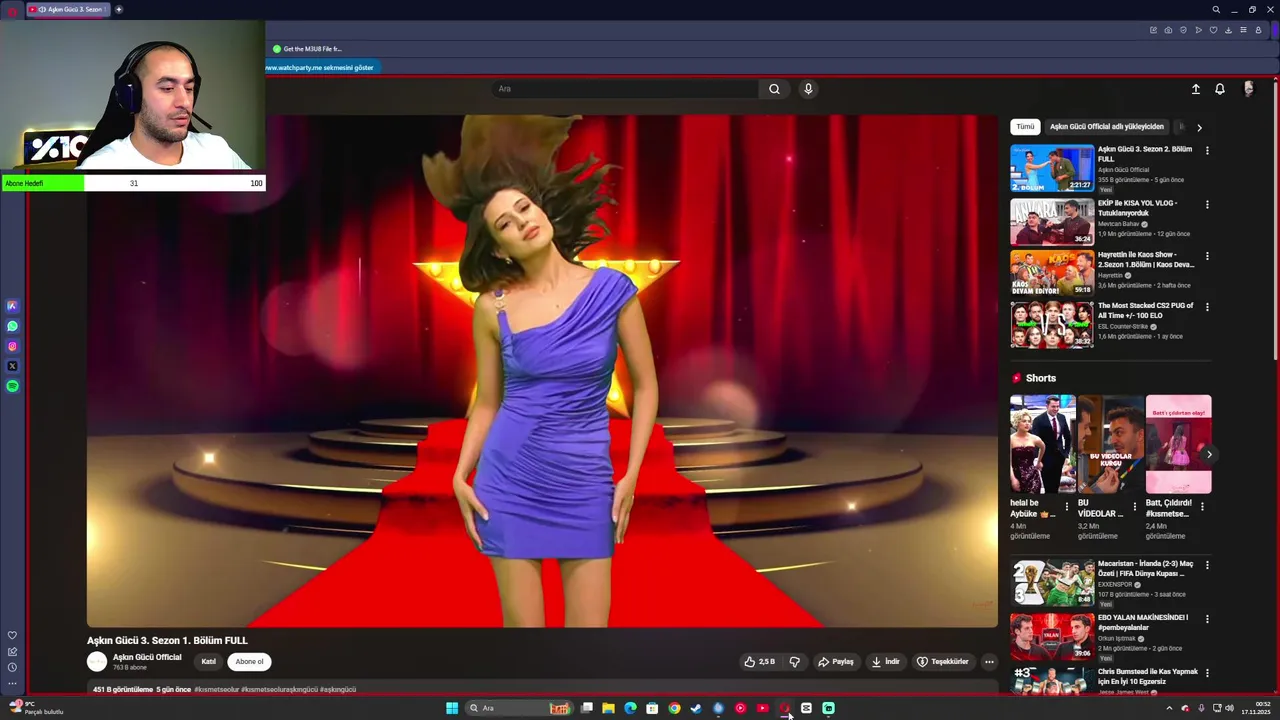Show next Shorts with arrow
Image resolution: width=1280 pixels, height=720 pixels.
point(1209,454)
